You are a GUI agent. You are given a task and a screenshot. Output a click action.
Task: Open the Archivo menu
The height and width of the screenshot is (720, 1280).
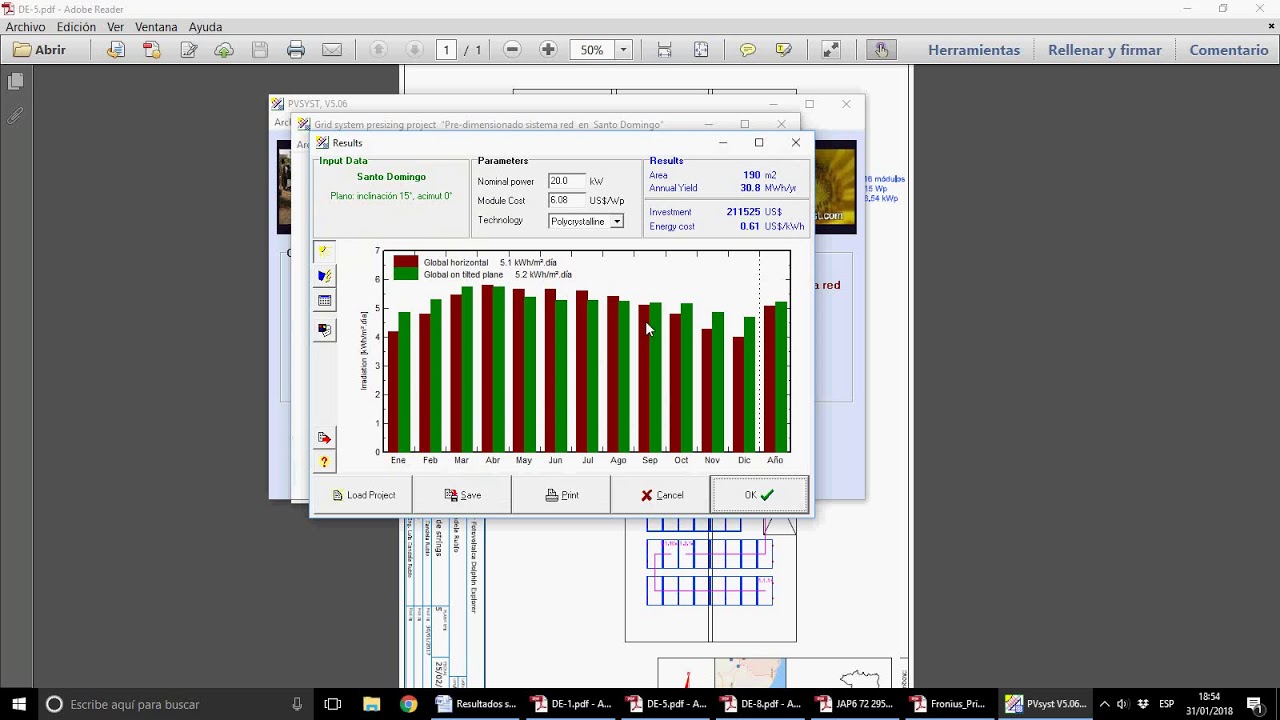pyautogui.click(x=26, y=27)
